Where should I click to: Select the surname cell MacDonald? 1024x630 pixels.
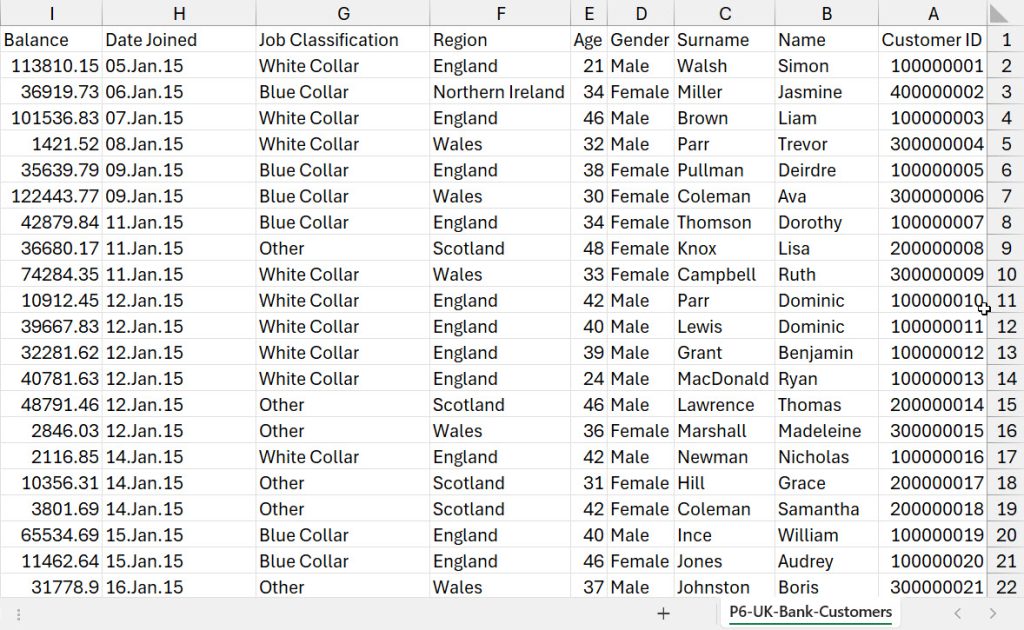[723, 379]
